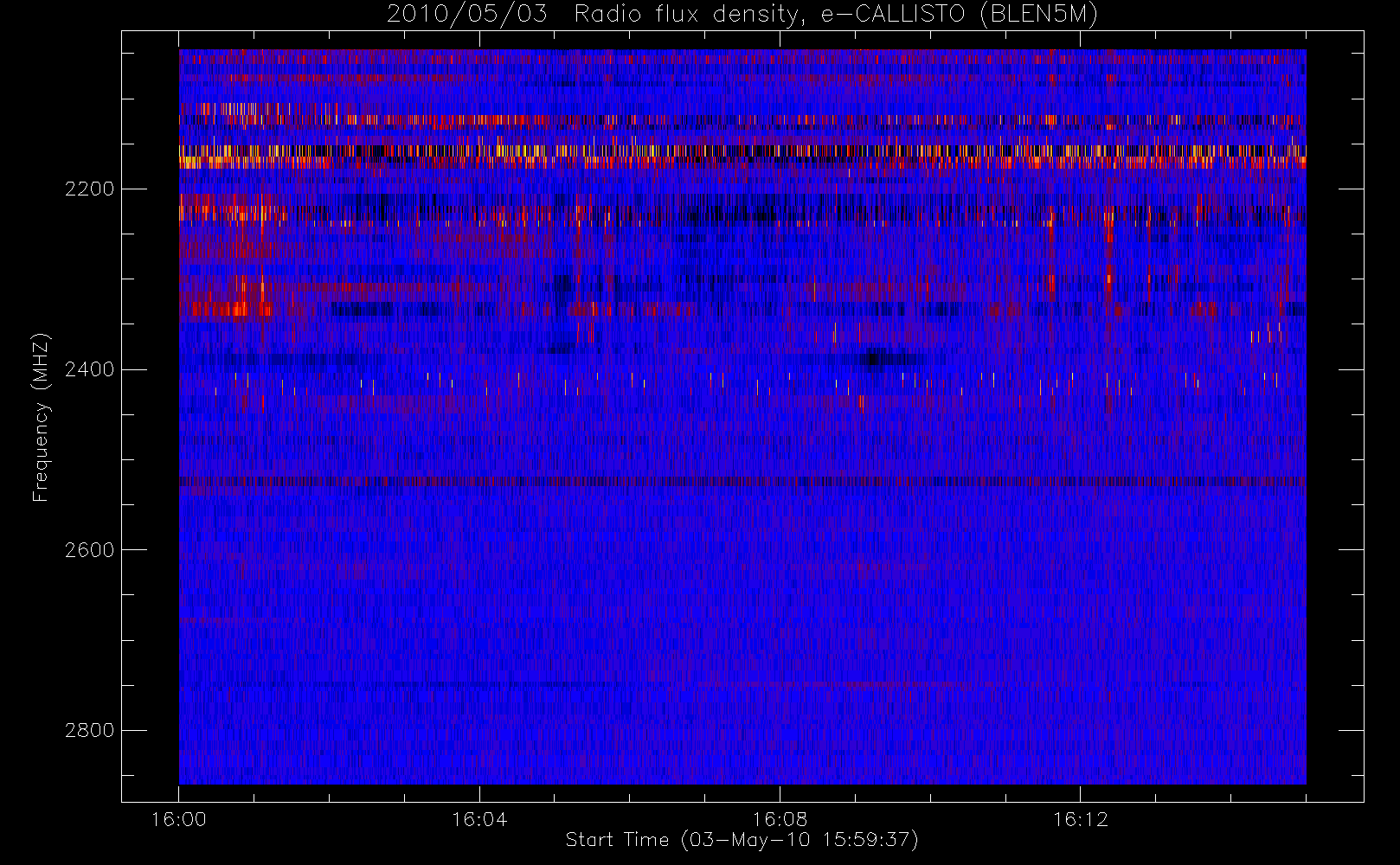Viewport: 1400px width, 865px height.
Task: Select the 'Frequency (MHZ)' axis label
Action: (x=41, y=417)
